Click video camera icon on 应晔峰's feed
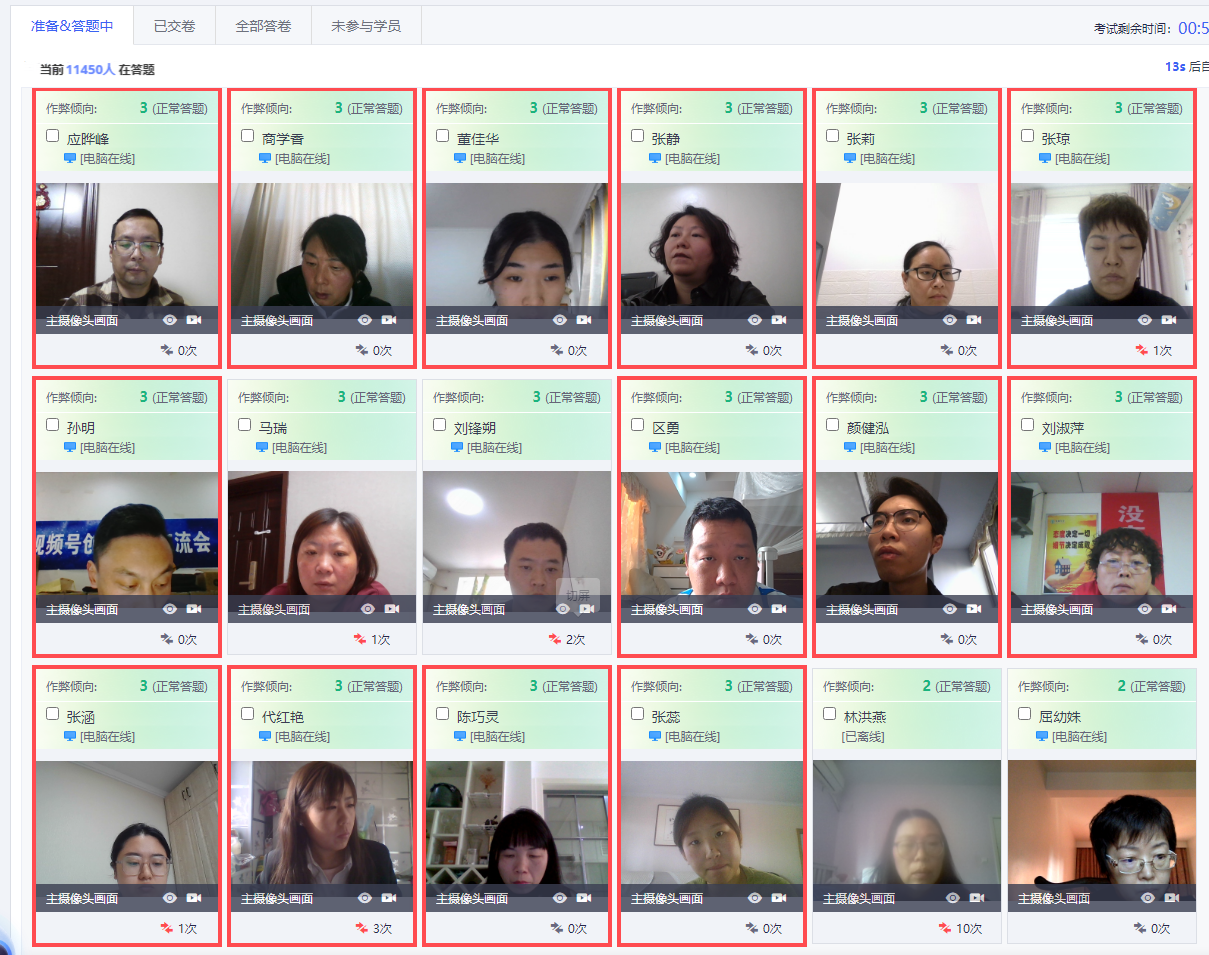This screenshot has height=955, width=1209. point(194,320)
